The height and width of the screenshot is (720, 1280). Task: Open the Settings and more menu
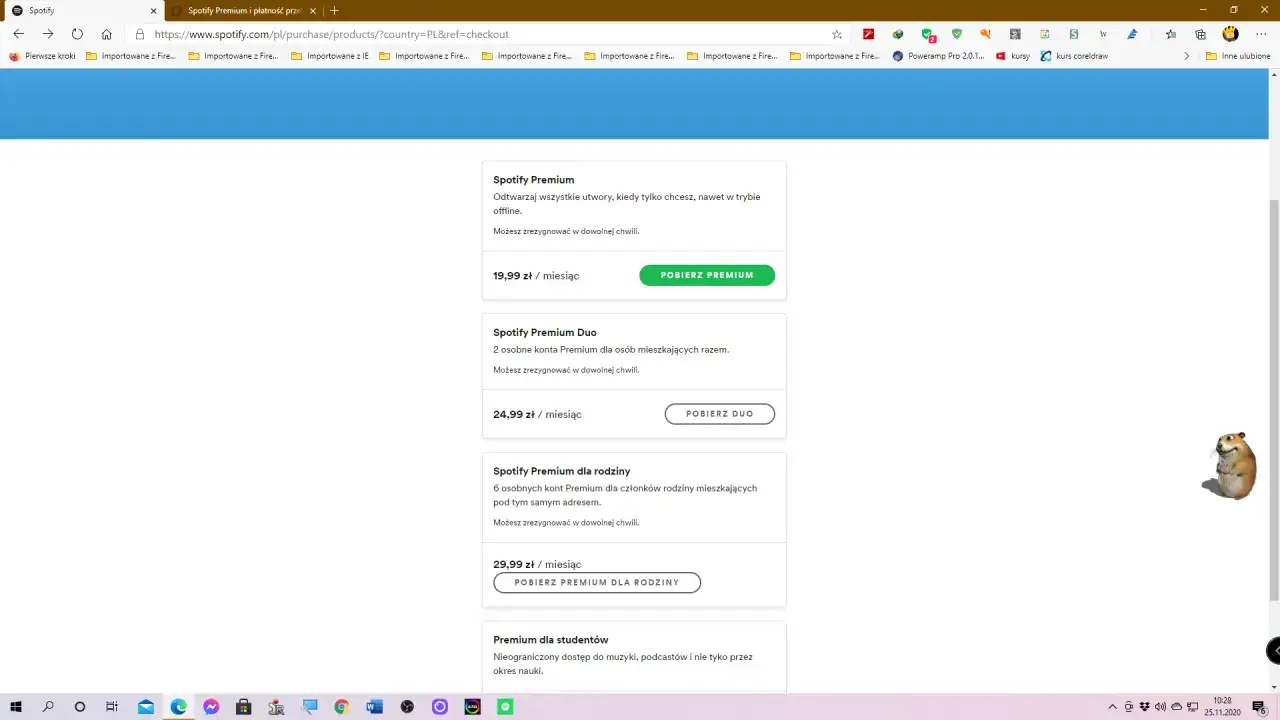[1259, 33]
